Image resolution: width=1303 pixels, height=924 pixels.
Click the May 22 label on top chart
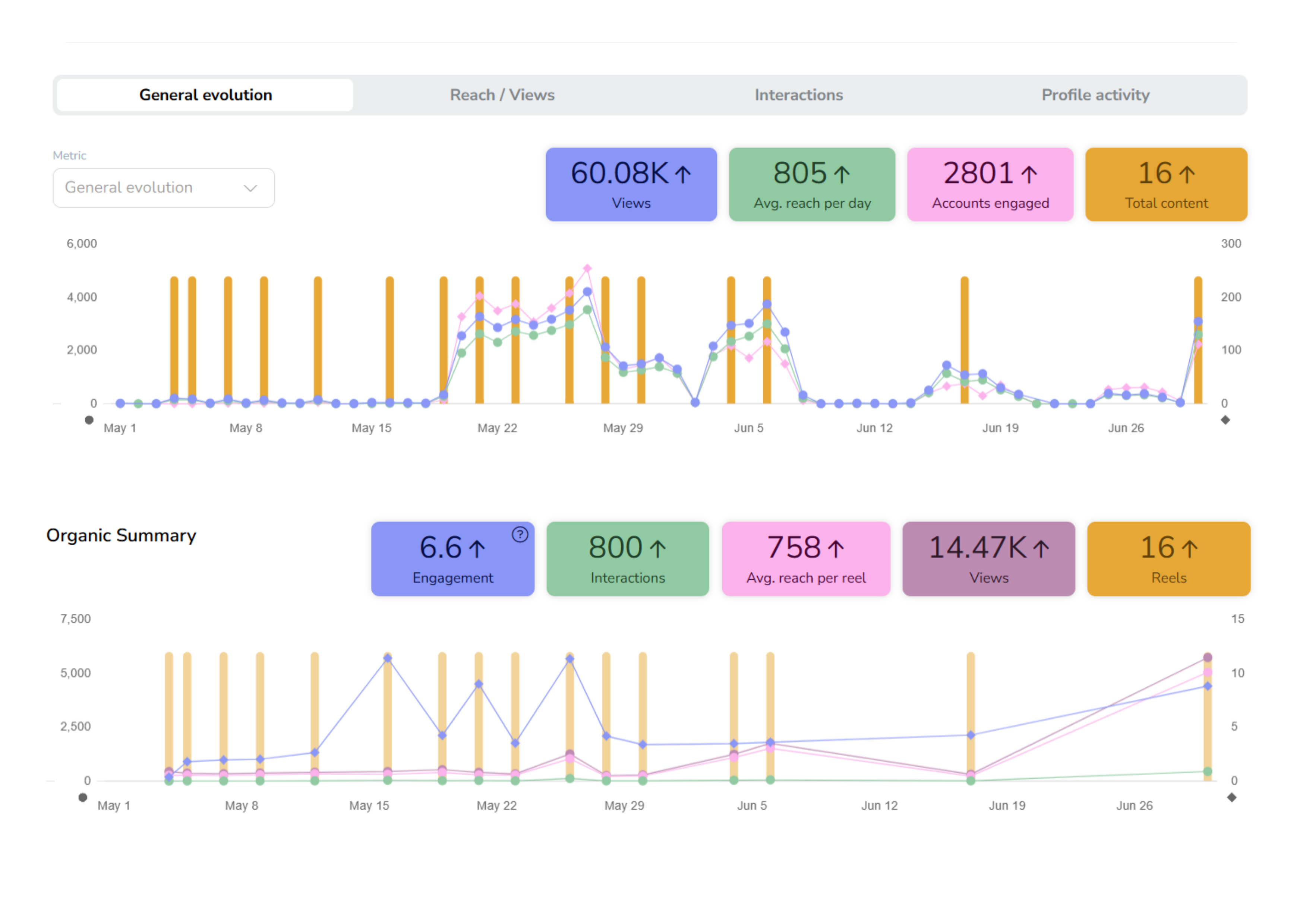(497, 428)
